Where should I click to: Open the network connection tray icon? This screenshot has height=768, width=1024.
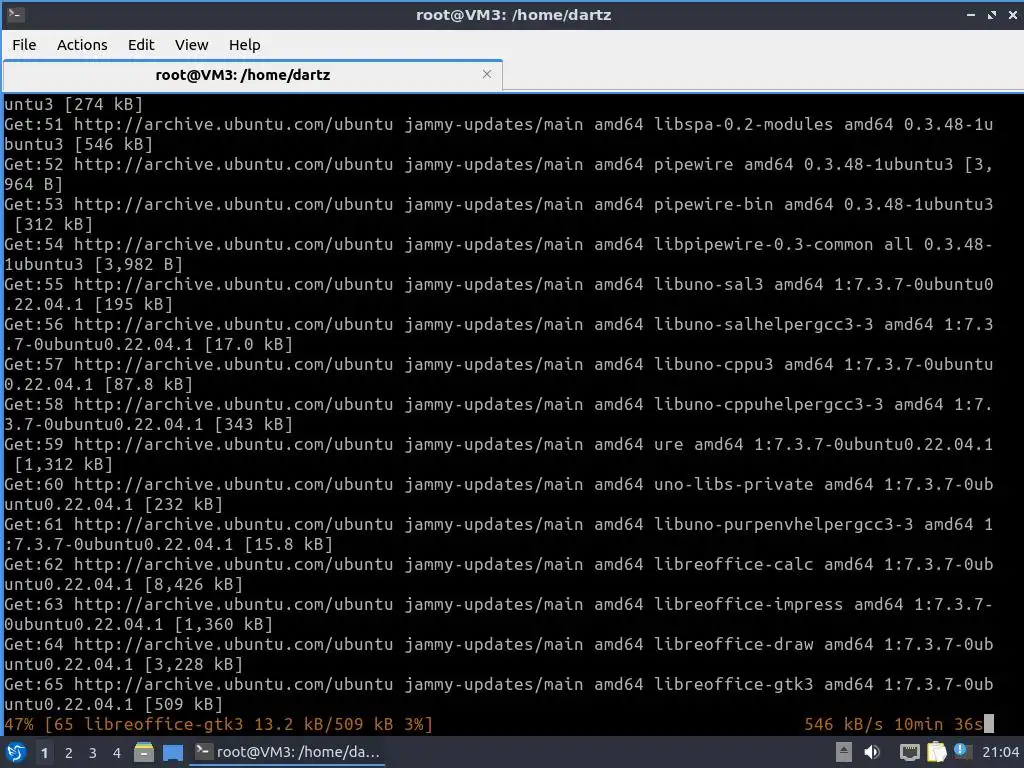coord(909,752)
